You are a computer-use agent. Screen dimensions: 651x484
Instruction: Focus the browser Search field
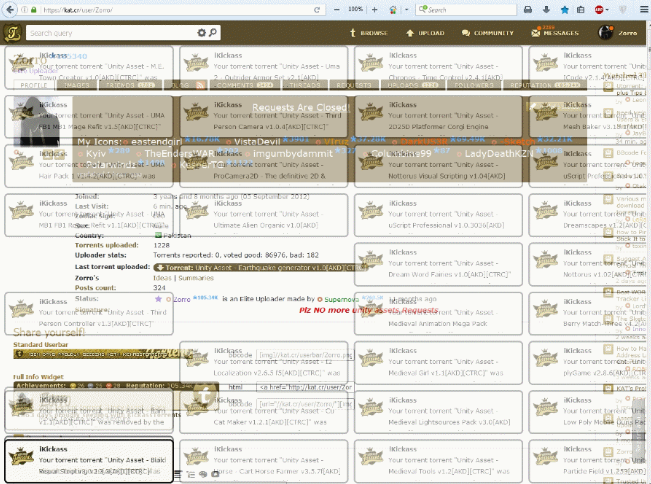pos(466,10)
